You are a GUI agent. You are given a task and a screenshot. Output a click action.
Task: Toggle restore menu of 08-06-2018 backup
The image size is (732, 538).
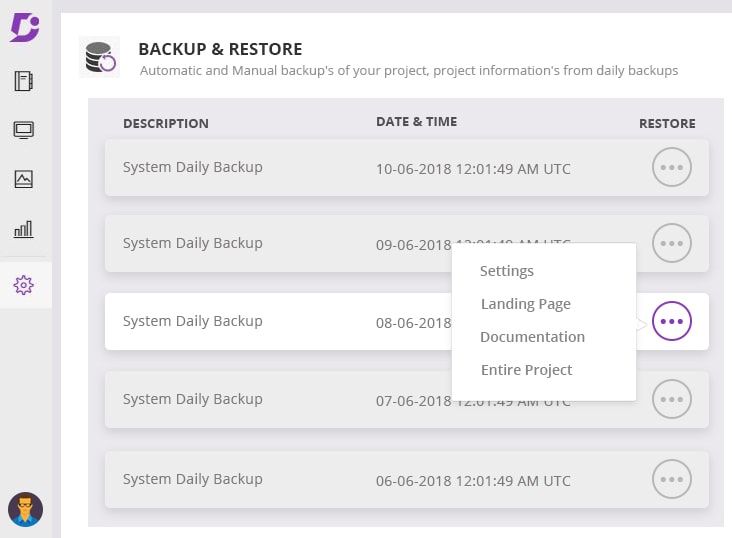coord(672,321)
